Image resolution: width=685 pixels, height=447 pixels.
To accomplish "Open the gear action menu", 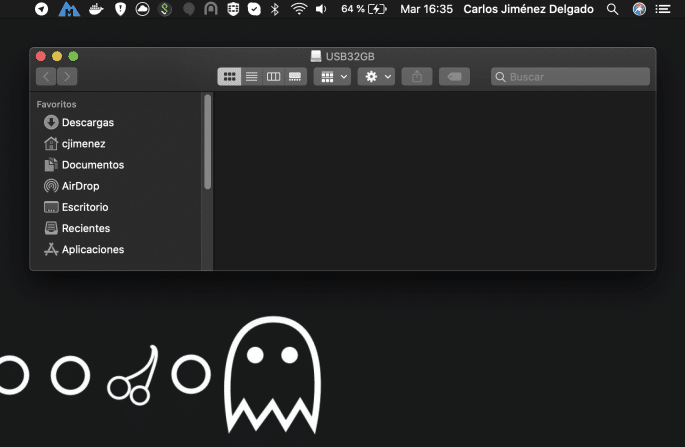I will 376,76.
